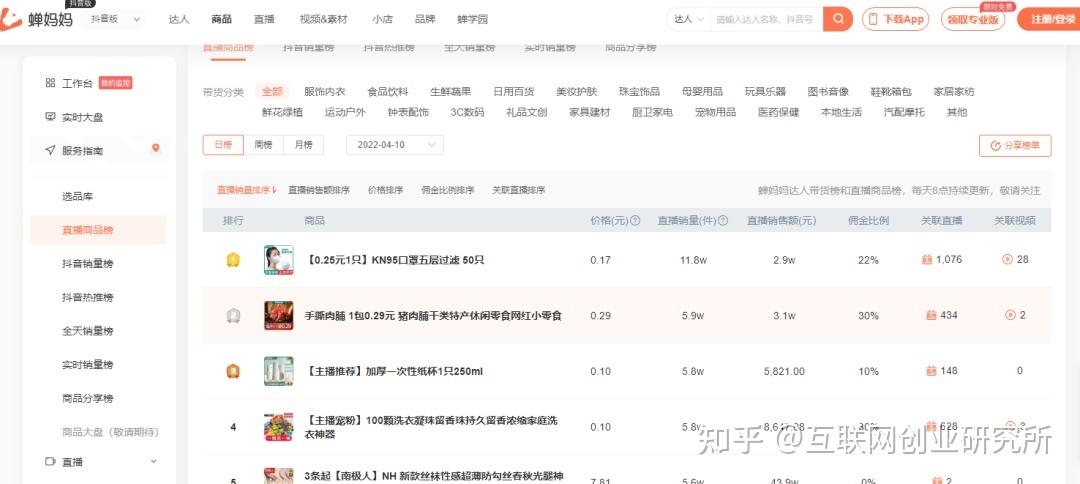
Task: Click 服务指南 navigation arrow icon
Action: [50, 149]
